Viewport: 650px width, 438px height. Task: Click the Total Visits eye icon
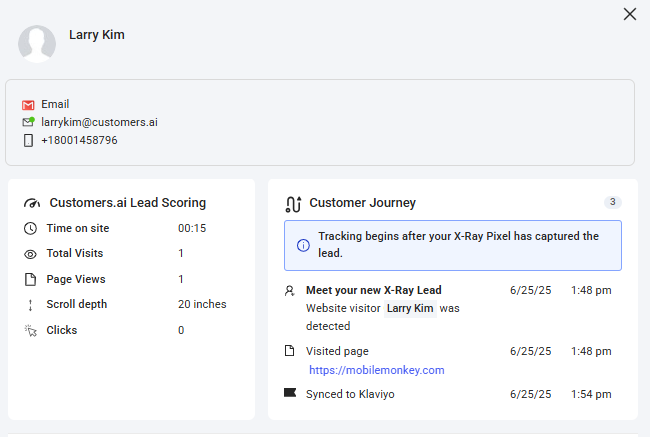tap(30, 254)
